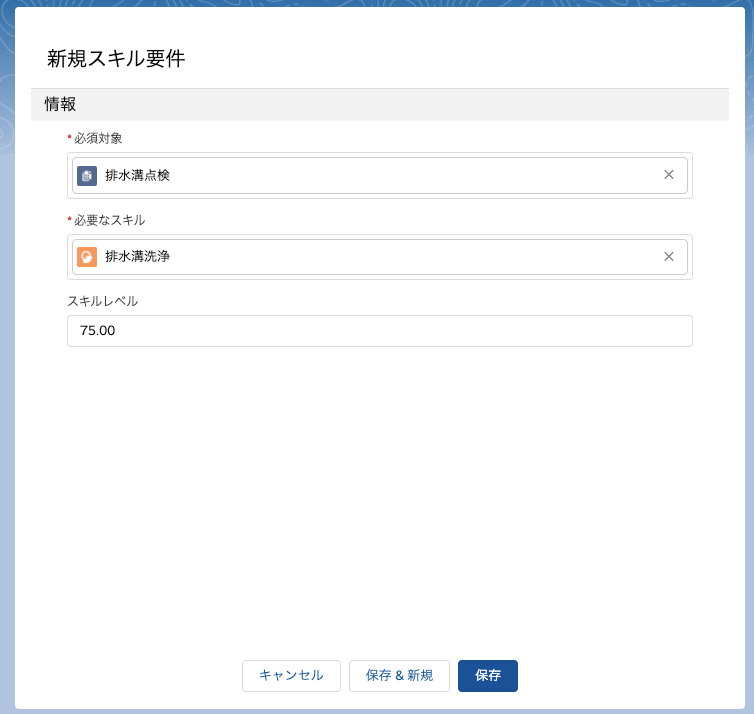Click the orange skill icon beside 排水溝洗浄
Image resolution: width=754 pixels, height=714 pixels.
[87, 257]
